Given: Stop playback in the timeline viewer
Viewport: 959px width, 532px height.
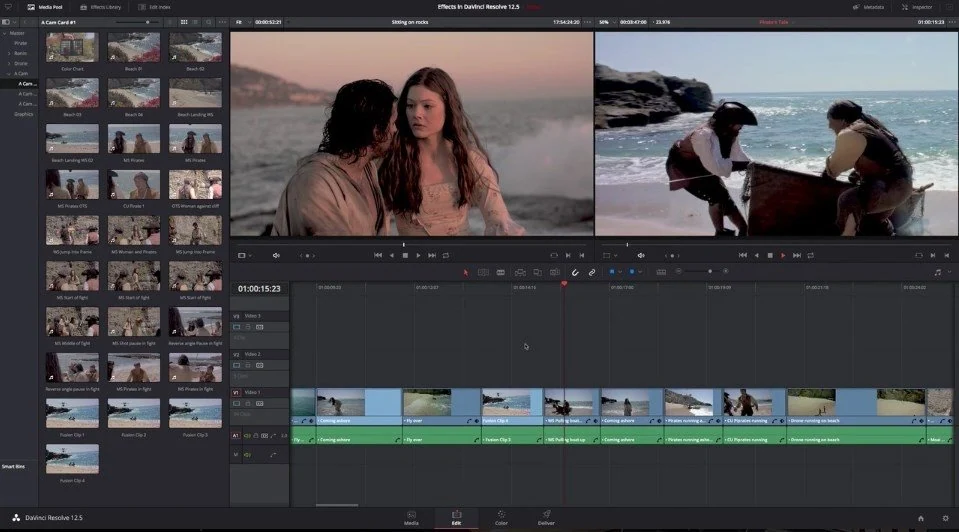Looking at the screenshot, I should click(769, 256).
